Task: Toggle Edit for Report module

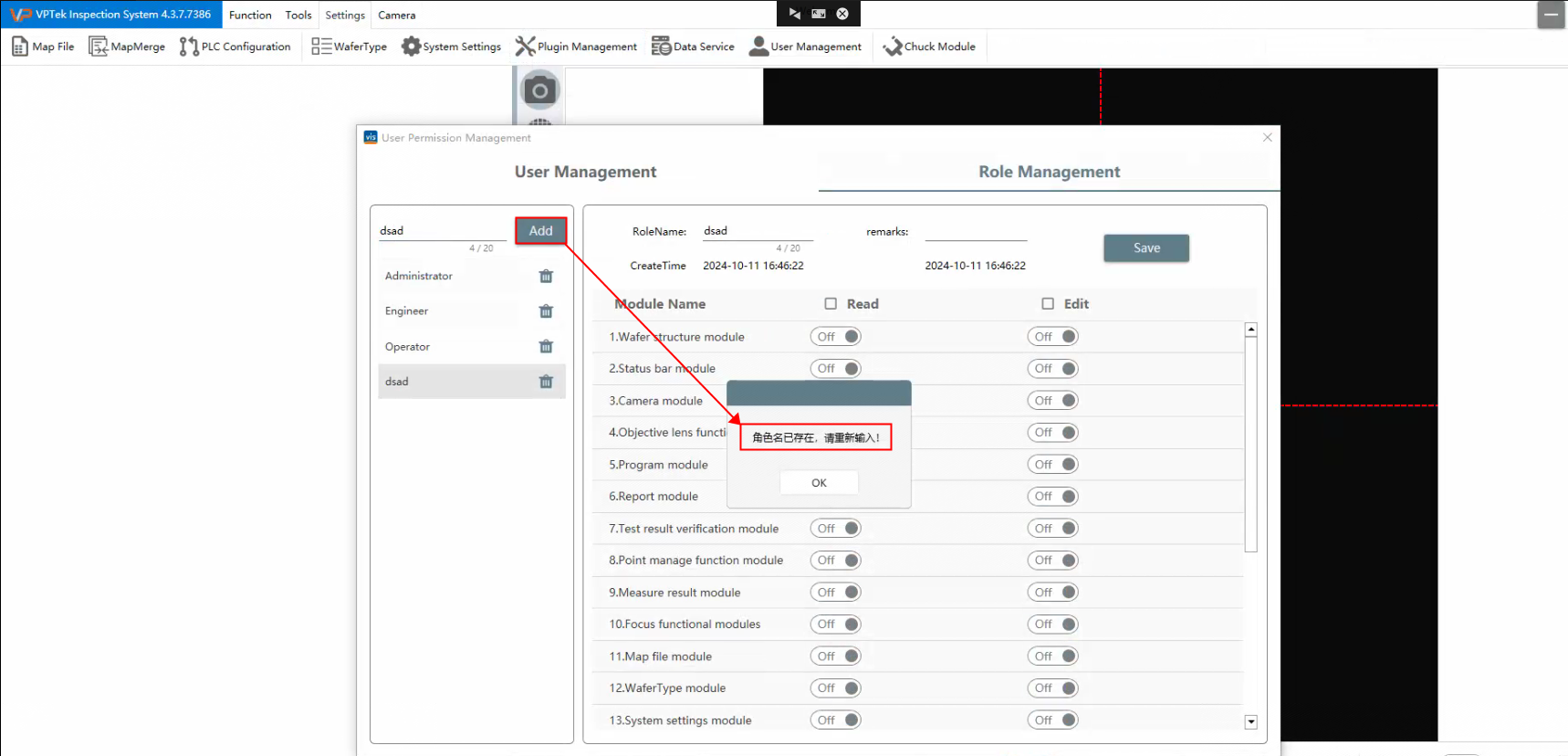Action: 1053,497
